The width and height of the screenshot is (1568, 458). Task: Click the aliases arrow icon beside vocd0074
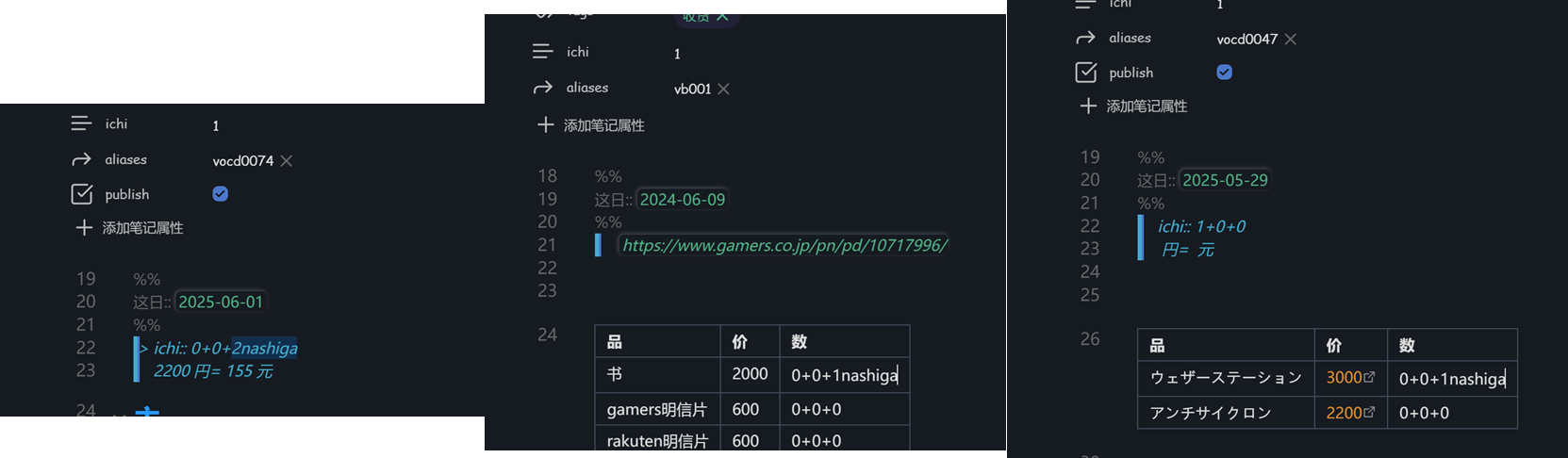point(81,159)
